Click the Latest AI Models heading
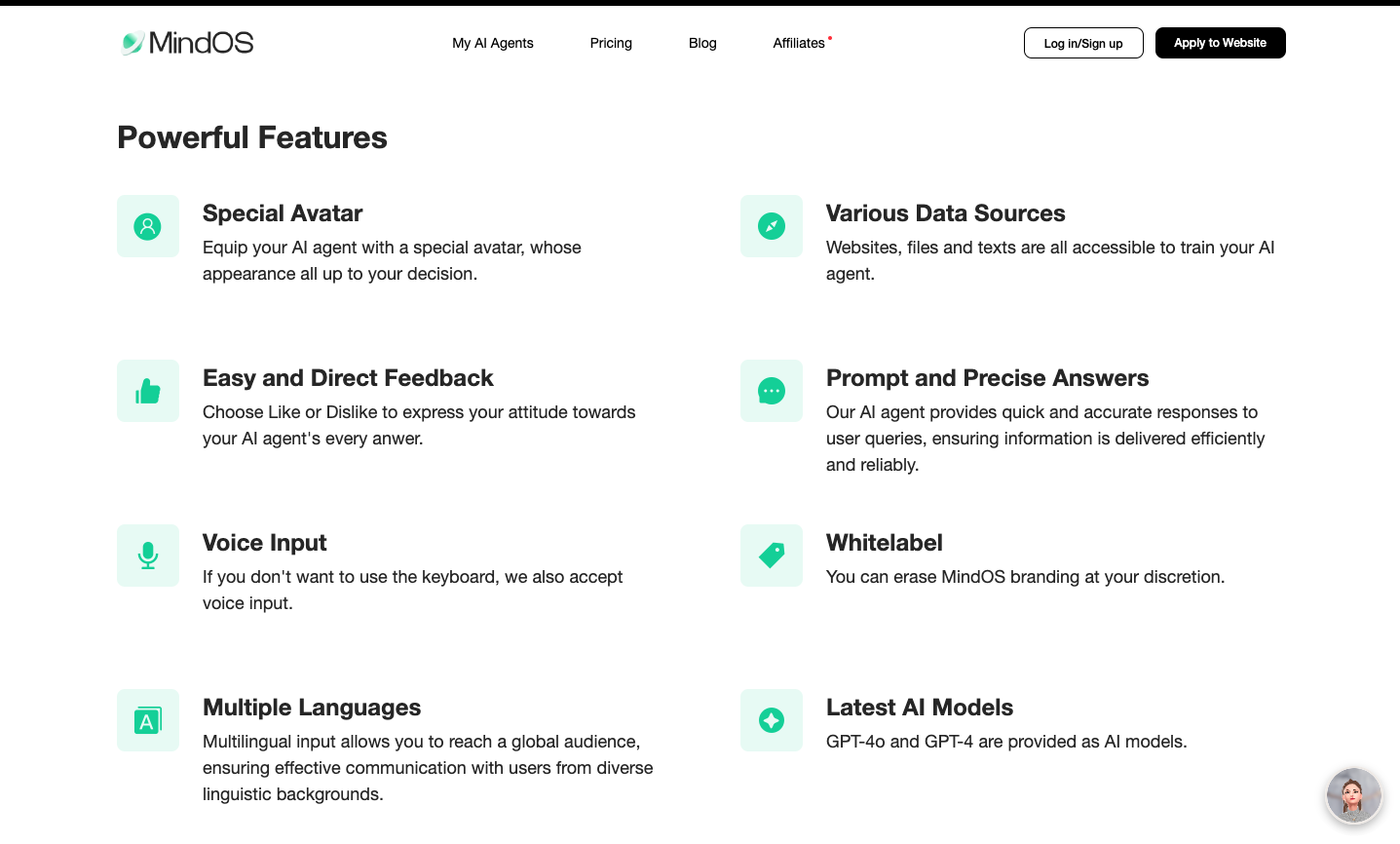 [920, 708]
